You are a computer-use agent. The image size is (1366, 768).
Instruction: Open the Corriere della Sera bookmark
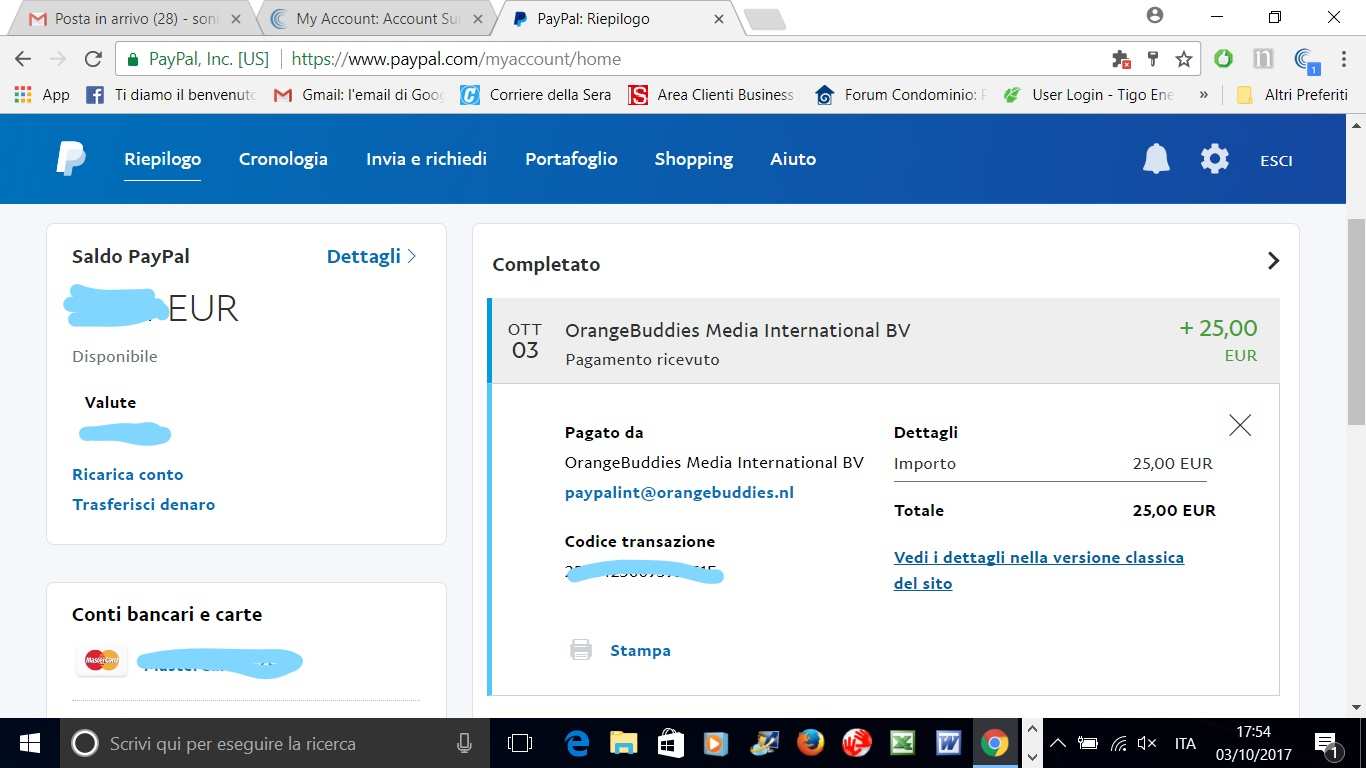point(536,94)
